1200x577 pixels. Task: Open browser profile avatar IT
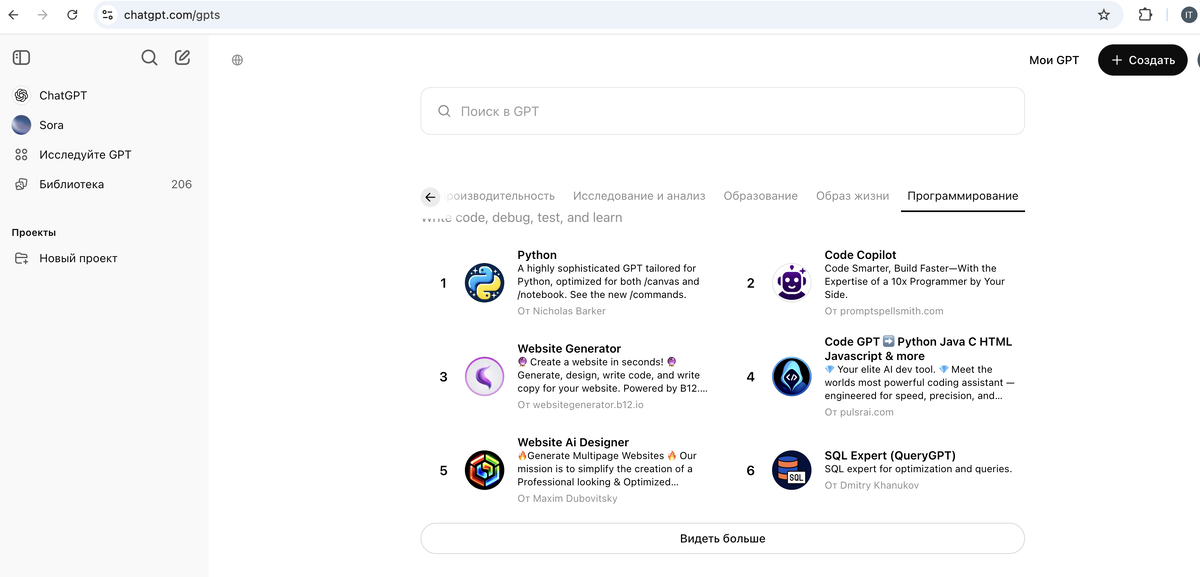(1187, 15)
